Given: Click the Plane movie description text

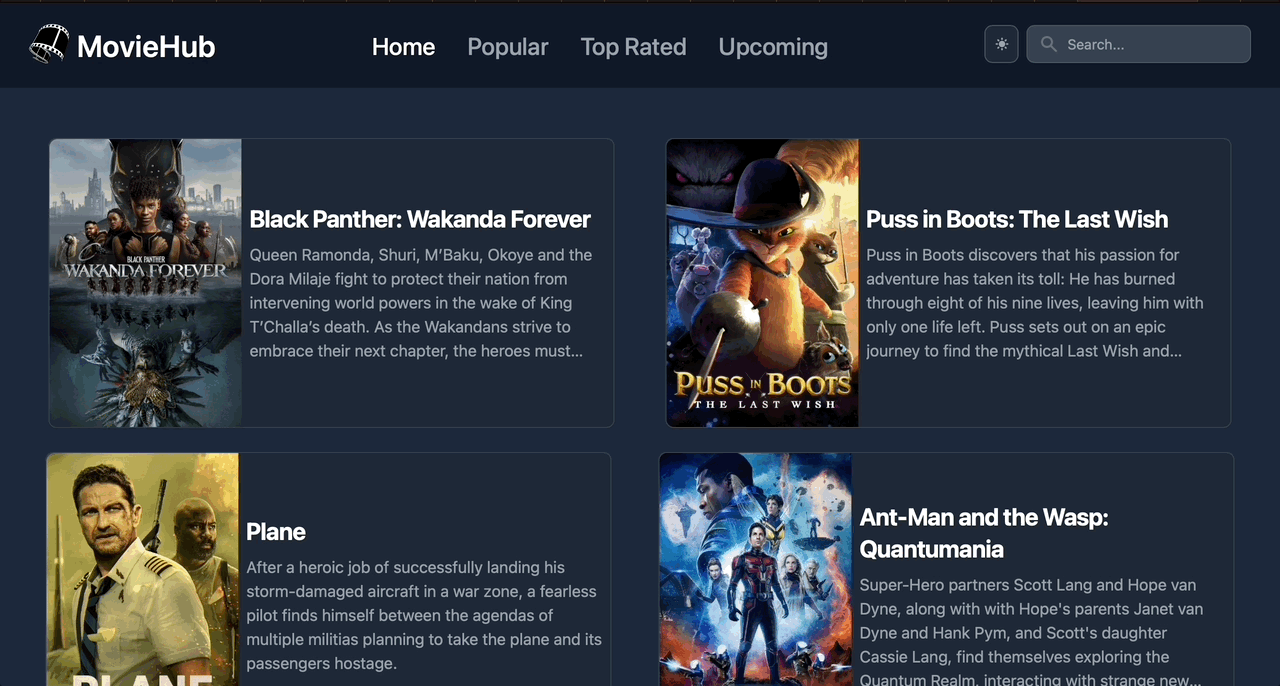Looking at the screenshot, I should [x=424, y=615].
